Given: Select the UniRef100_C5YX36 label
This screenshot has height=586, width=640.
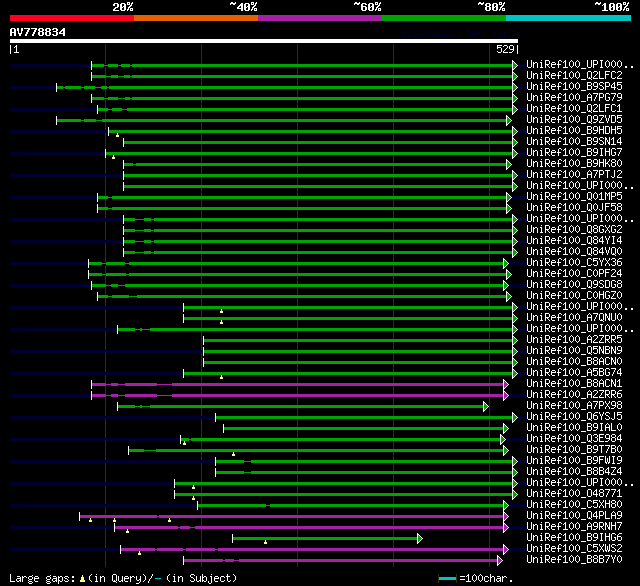Looking at the screenshot, I should (574, 263).
